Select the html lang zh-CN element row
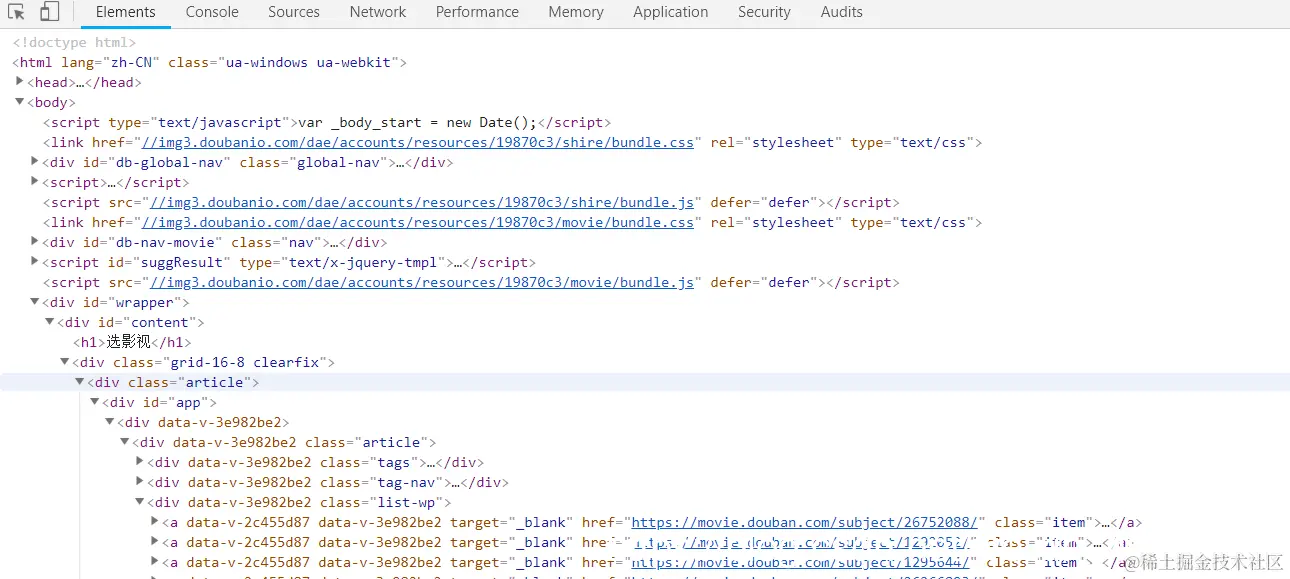This screenshot has height=579, width=1290. point(210,62)
